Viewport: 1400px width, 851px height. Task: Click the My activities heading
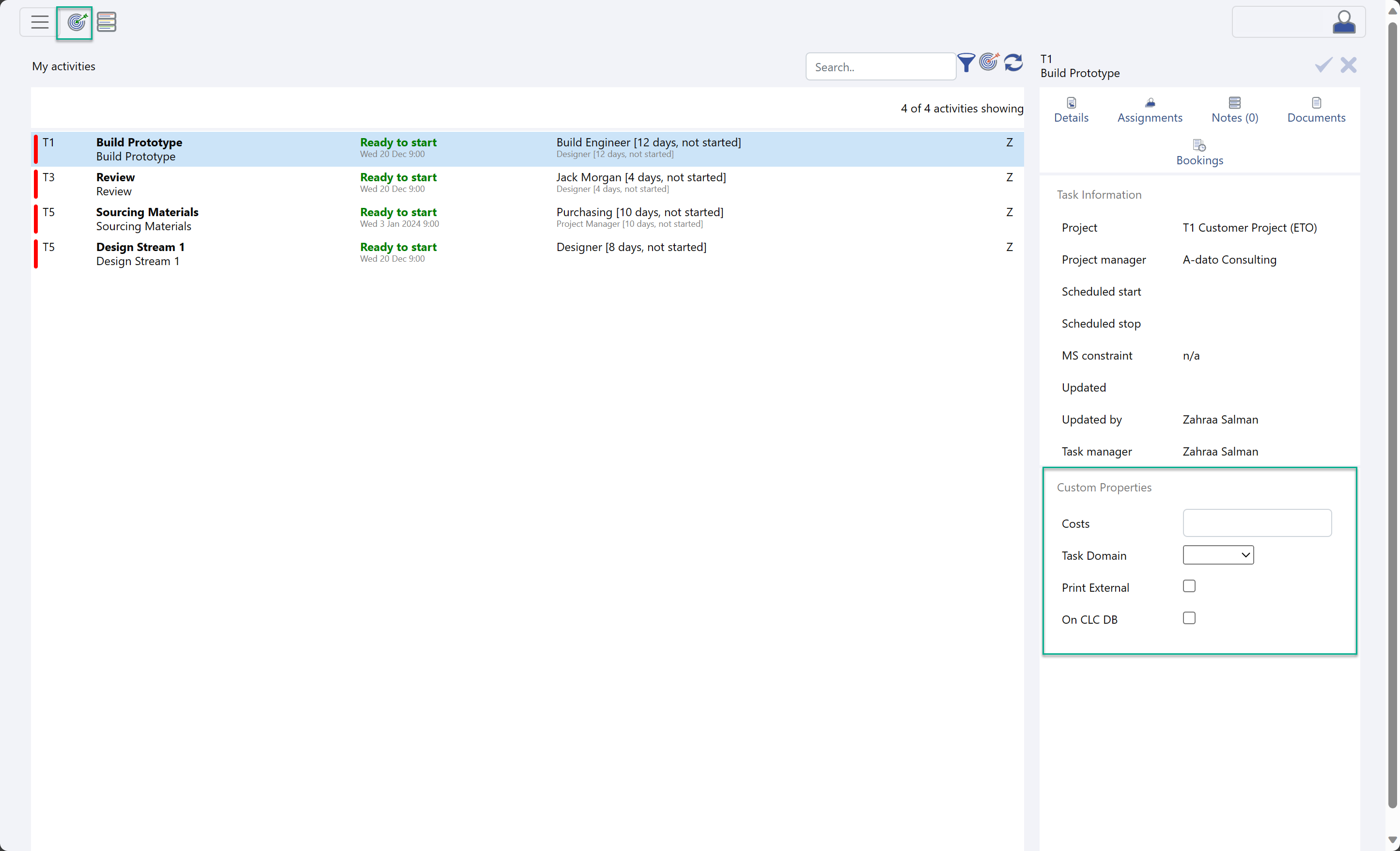(63, 66)
